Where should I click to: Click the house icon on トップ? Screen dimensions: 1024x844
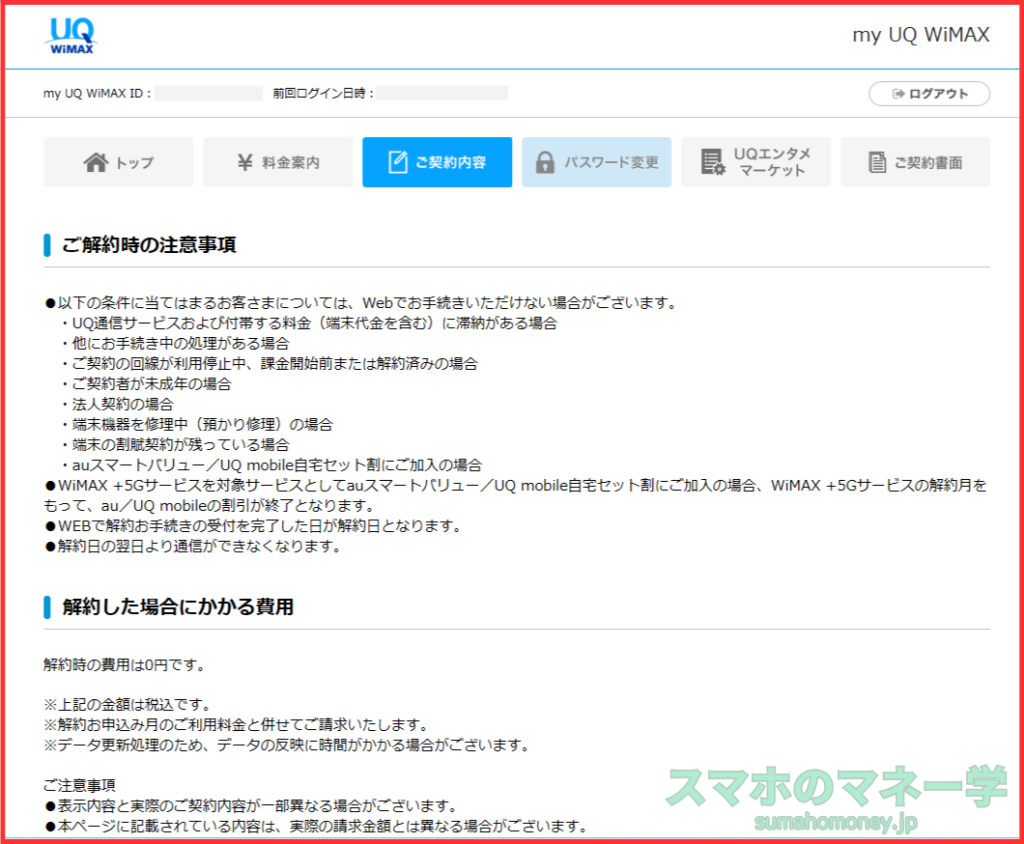(x=96, y=162)
